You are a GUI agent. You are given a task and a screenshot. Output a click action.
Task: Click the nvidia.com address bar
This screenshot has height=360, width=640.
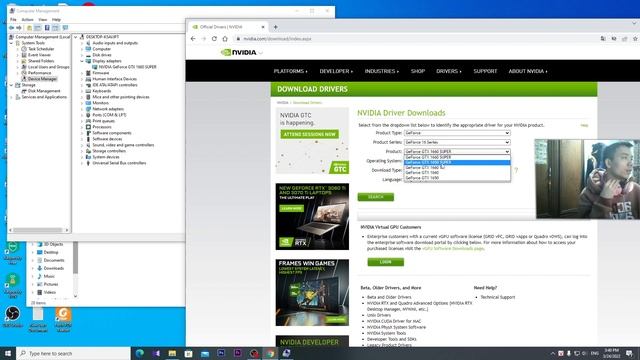pyautogui.click(x=414, y=39)
